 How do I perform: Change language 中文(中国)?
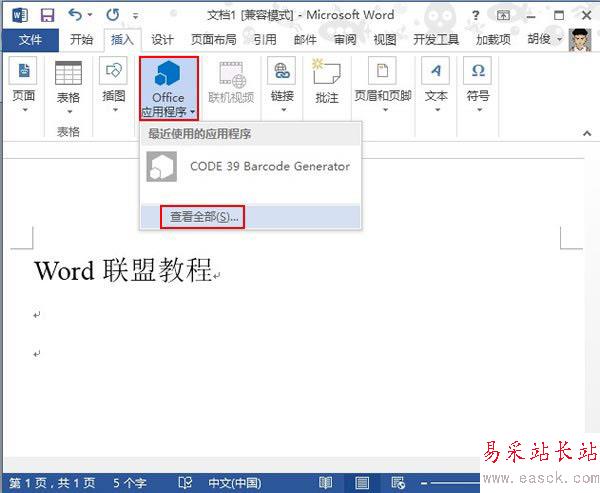[235, 483]
